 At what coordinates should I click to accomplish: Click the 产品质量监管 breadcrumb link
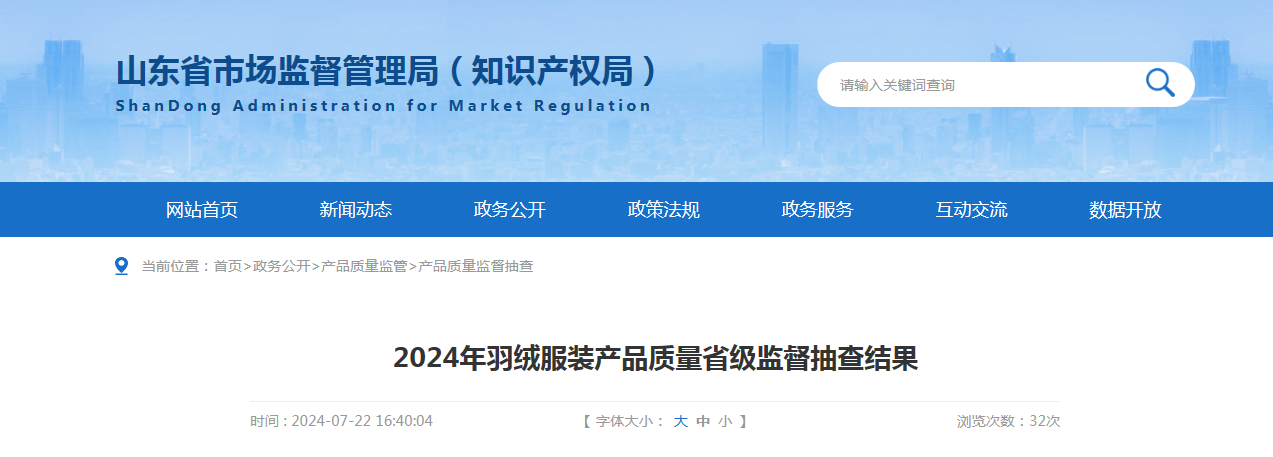pos(364,267)
